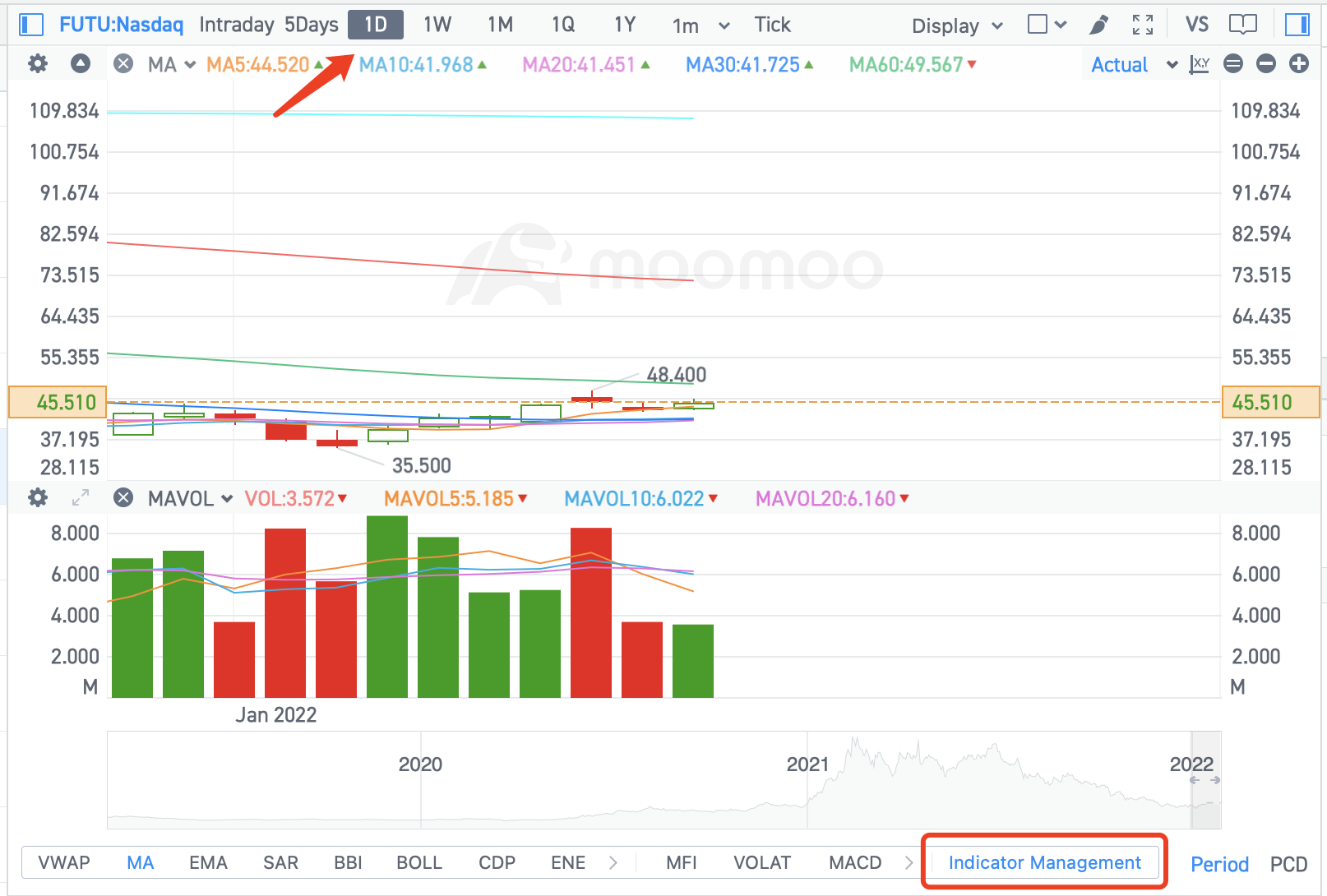
Task: Zoom in chart with plus icon
Action: pyautogui.click(x=1299, y=63)
